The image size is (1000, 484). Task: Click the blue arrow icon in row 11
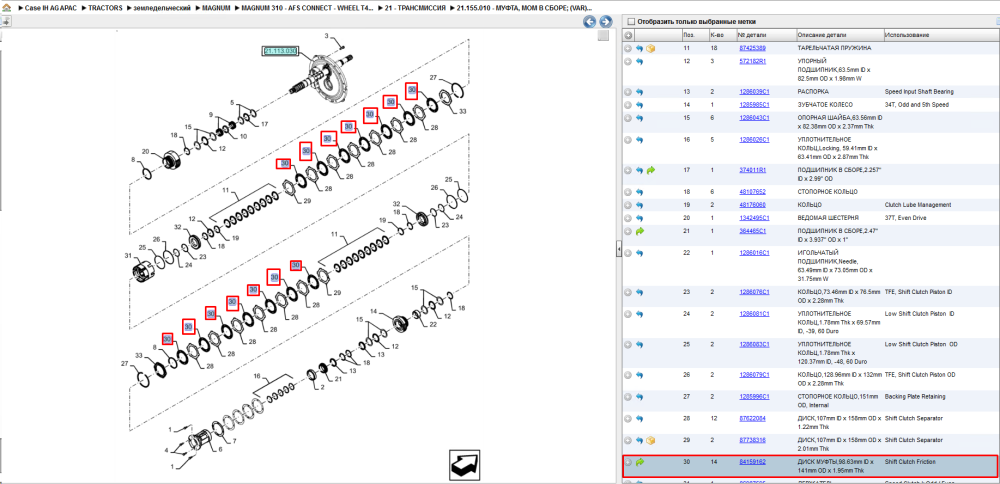click(x=639, y=48)
